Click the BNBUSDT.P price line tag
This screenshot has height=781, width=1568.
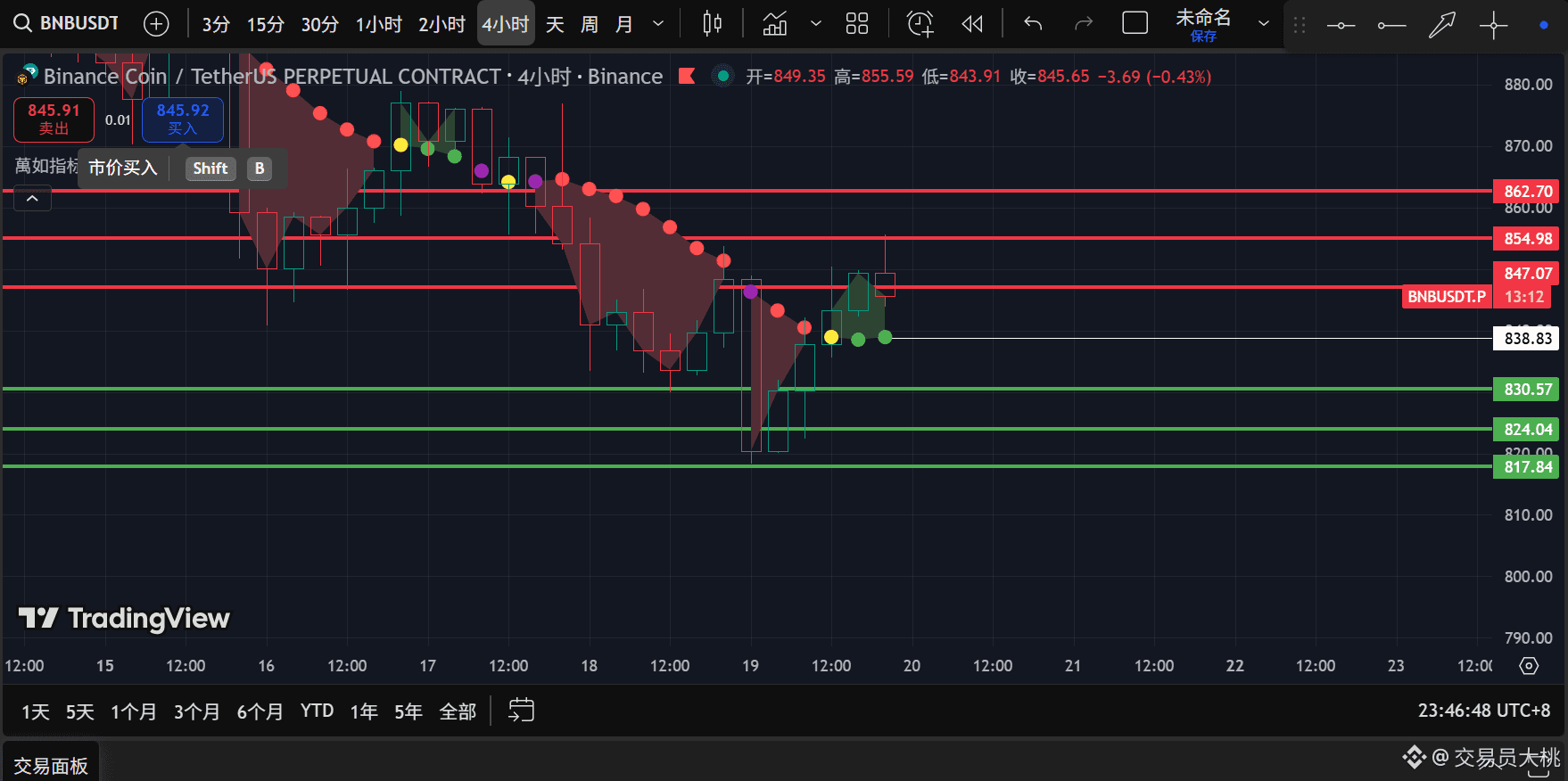[x=1447, y=297]
